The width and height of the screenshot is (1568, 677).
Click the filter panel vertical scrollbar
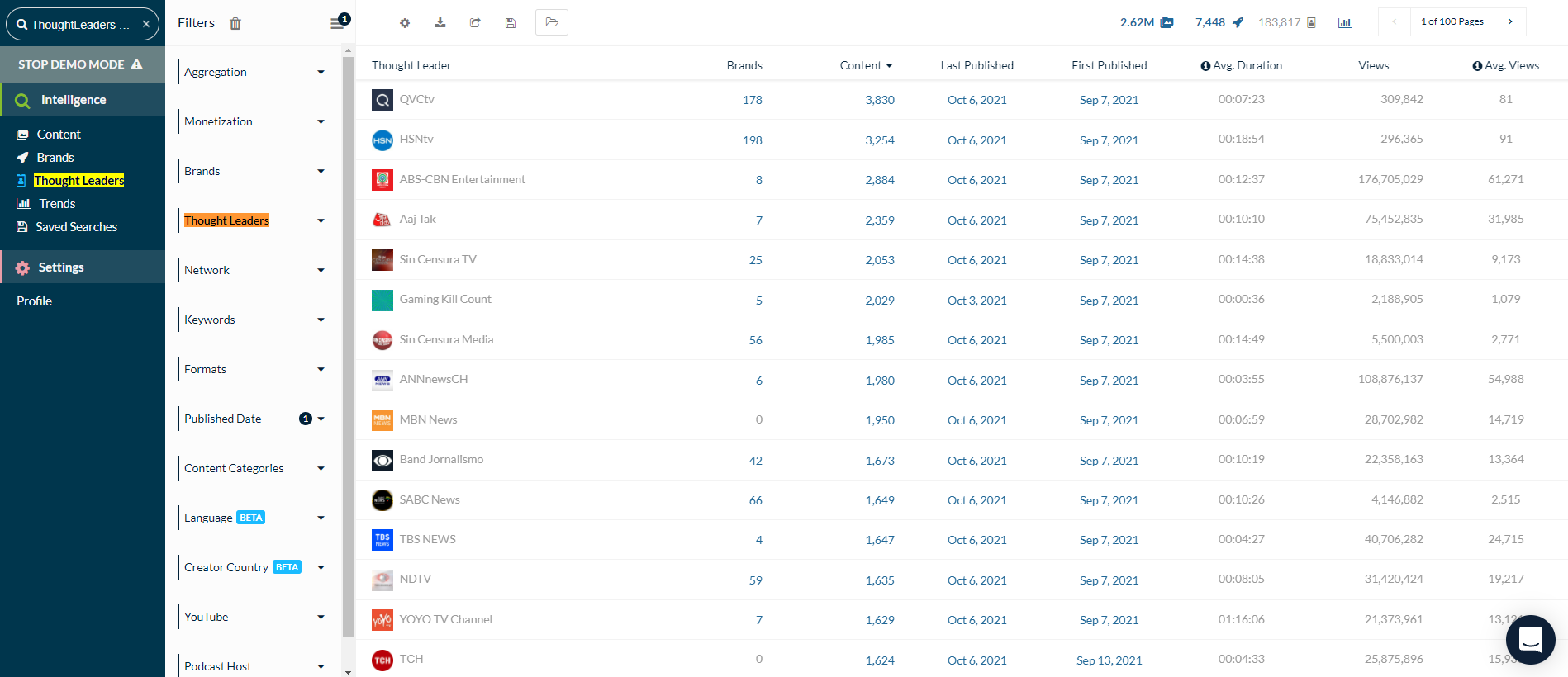coord(348,347)
